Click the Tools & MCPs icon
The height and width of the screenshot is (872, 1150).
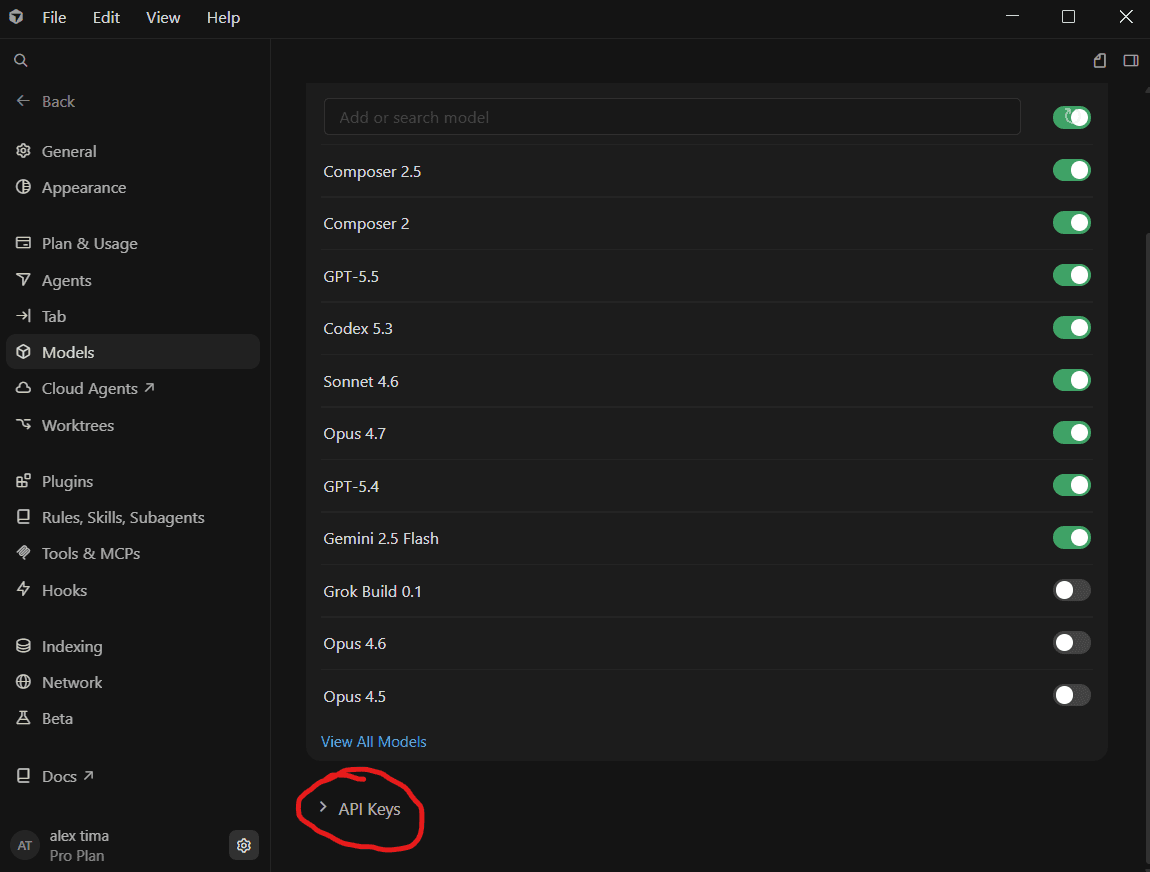23,552
